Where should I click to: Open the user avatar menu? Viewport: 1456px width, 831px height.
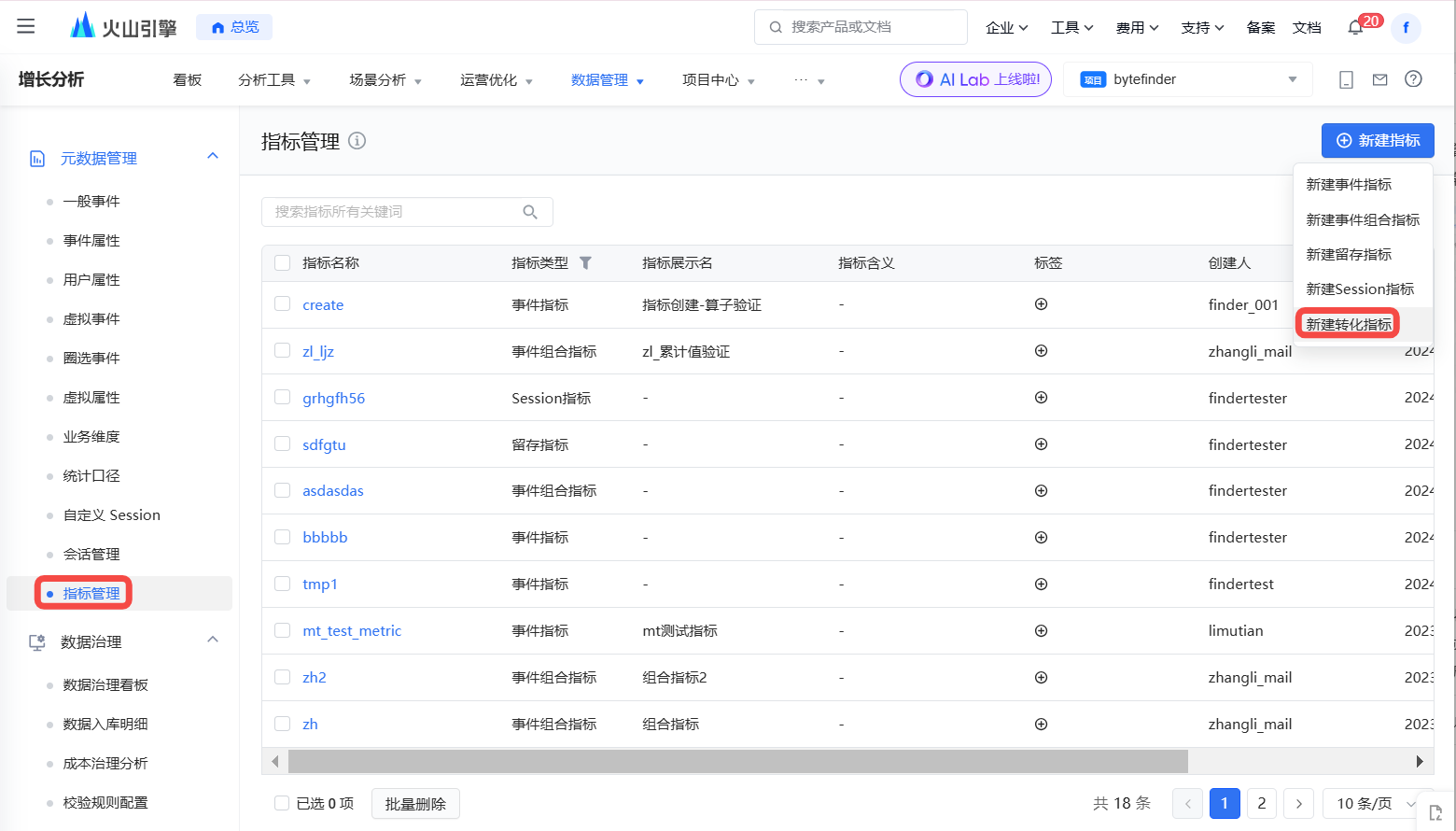click(x=1406, y=28)
